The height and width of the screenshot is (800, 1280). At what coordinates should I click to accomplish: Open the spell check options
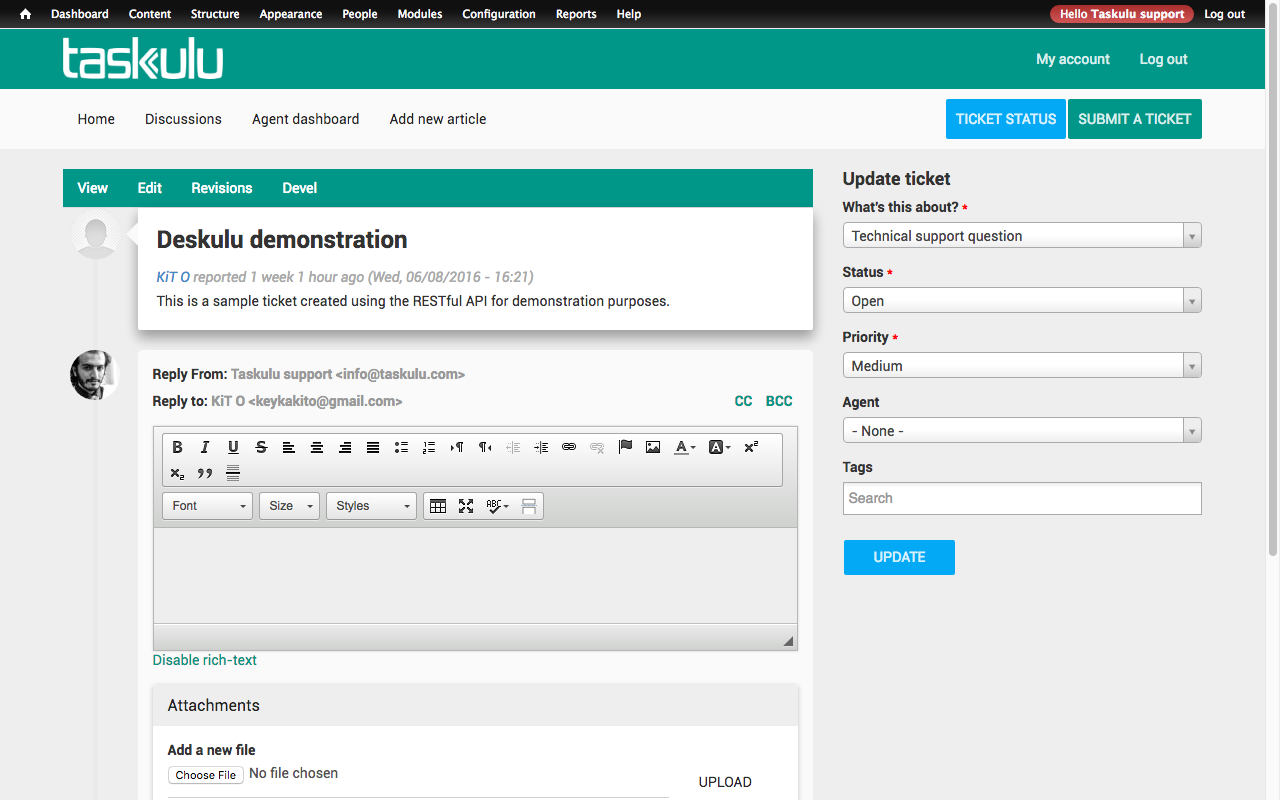[x=497, y=506]
